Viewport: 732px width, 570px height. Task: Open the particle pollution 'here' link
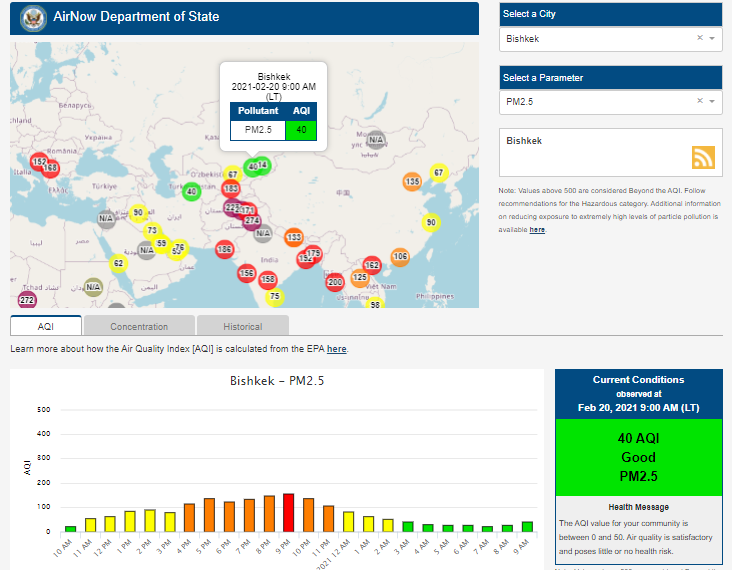pyautogui.click(x=537, y=230)
